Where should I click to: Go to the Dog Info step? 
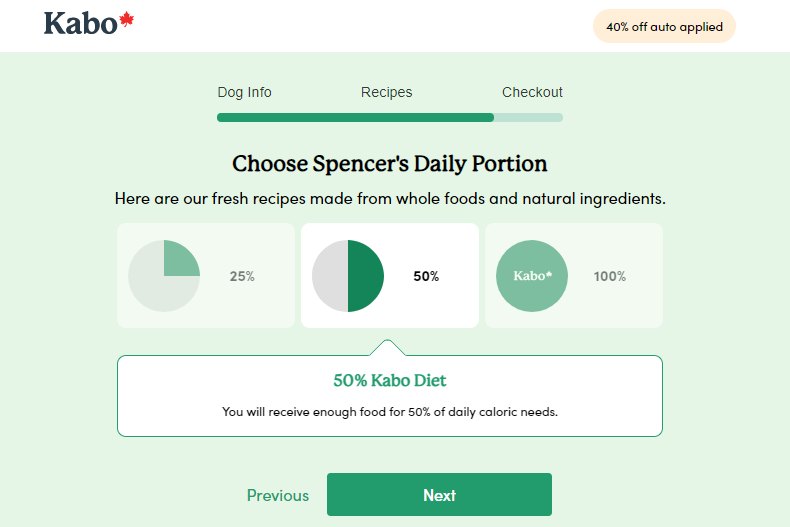(244, 92)
